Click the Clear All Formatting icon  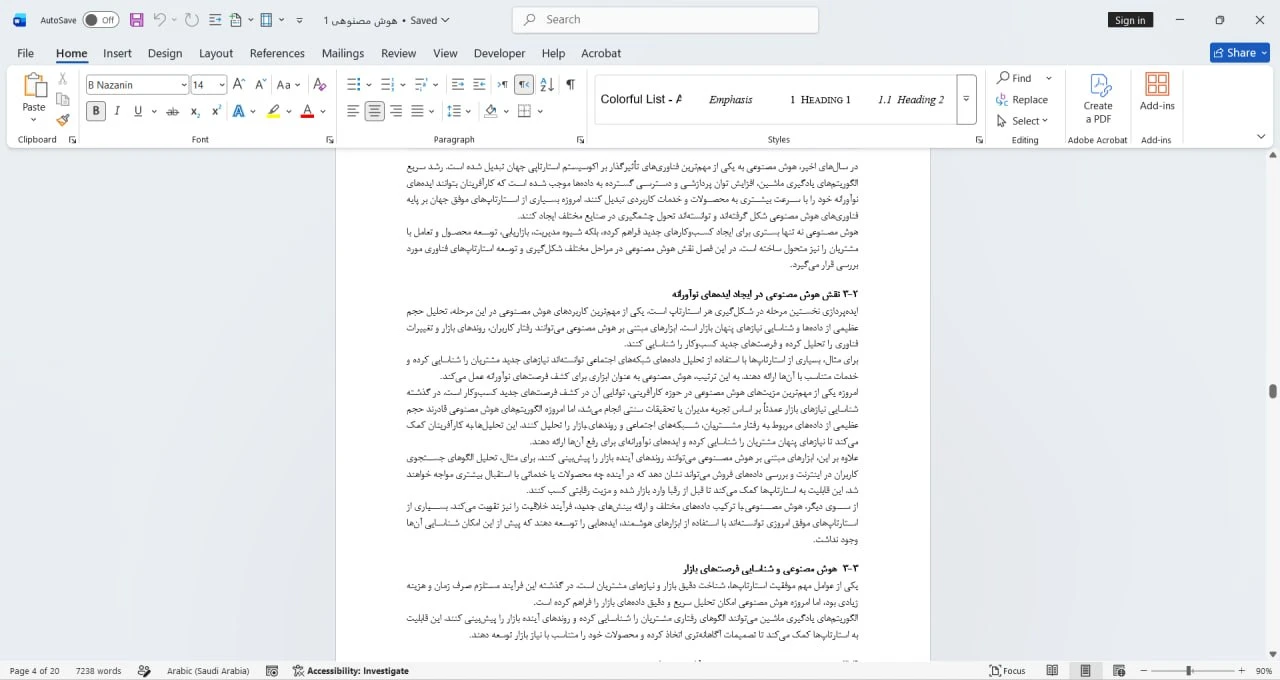point(320,85)
